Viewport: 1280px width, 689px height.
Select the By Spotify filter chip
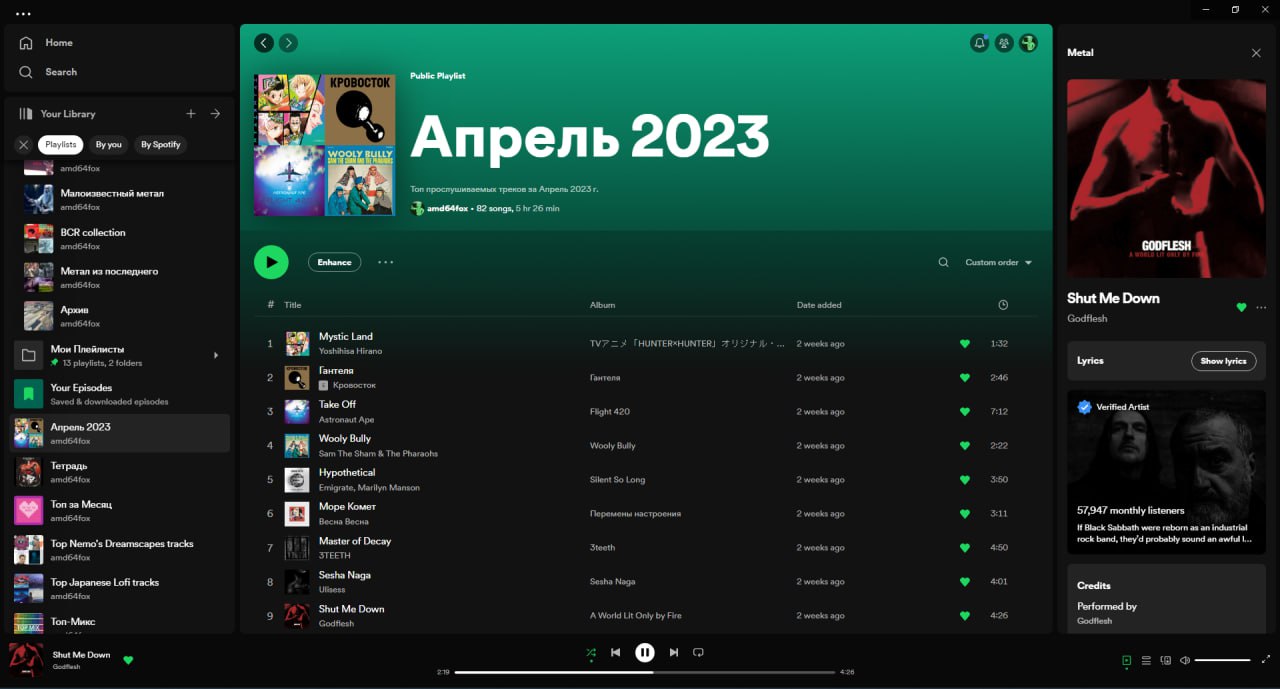[160, 145]
